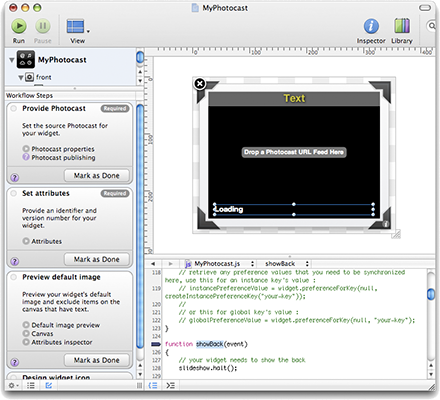440x400 pixels.
Task: Click the run log console icon below the source
Action: tap(170, 385)
